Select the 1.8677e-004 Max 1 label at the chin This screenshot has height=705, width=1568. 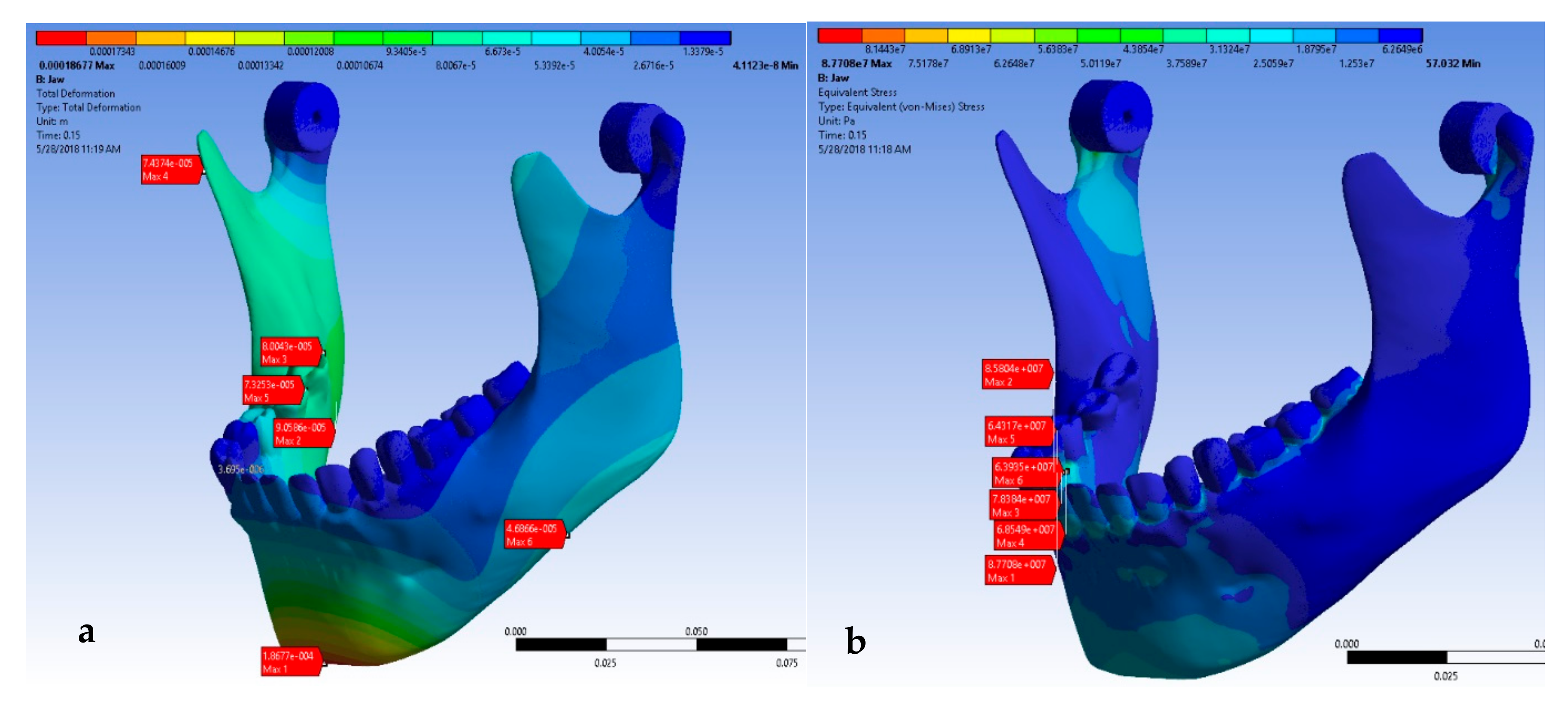point(290,662)
